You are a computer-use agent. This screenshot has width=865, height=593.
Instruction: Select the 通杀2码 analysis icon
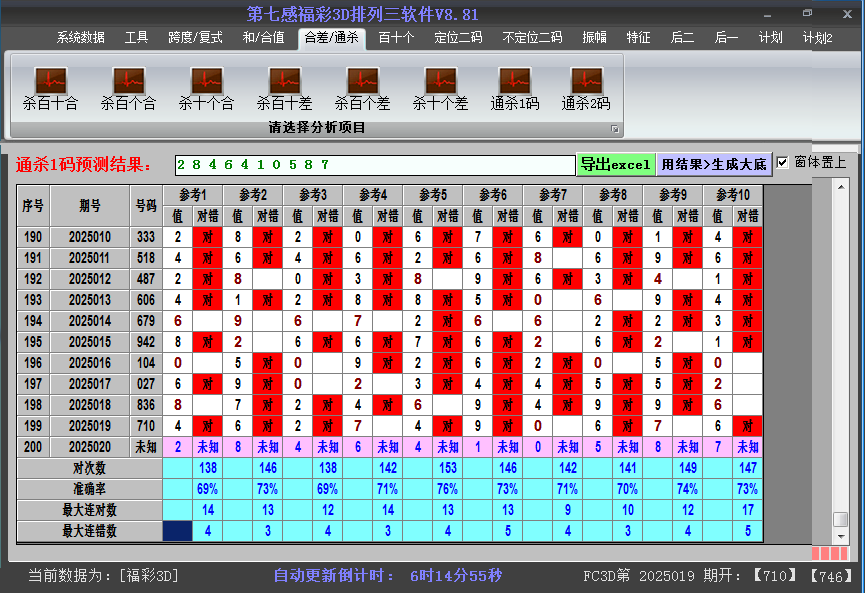(x=586, y=89)
